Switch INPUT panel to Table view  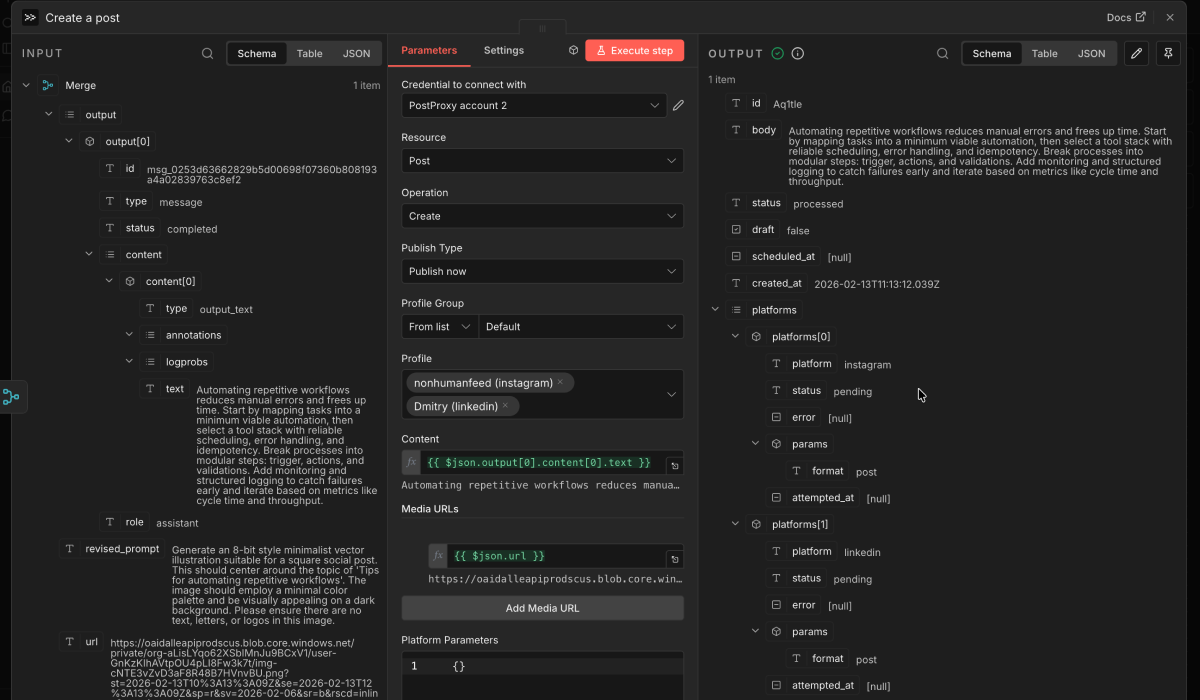pos(309,53)
